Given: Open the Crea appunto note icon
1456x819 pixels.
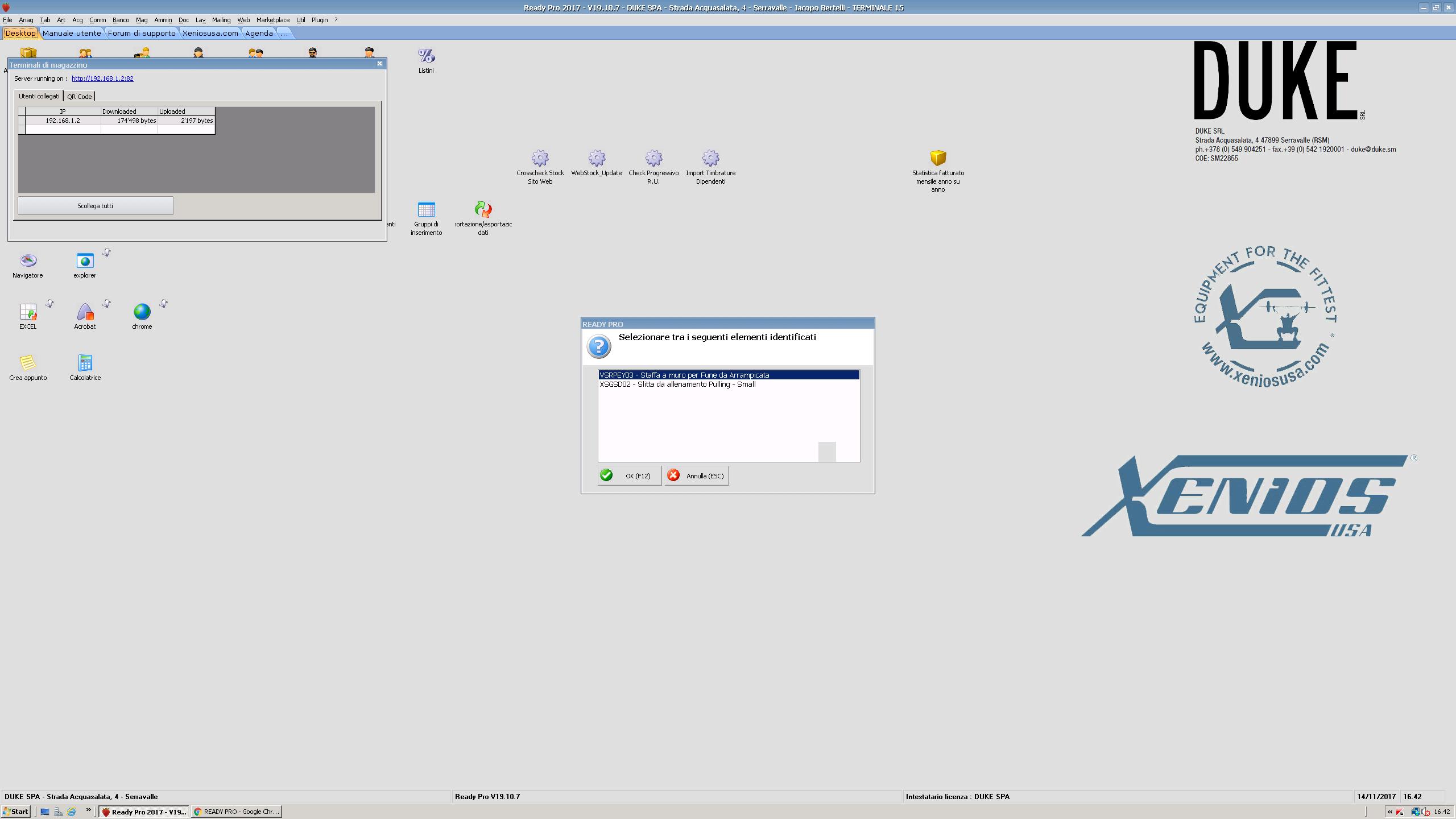Looking at the screenshot, I should pyautogui.click(x=28, y=363).
